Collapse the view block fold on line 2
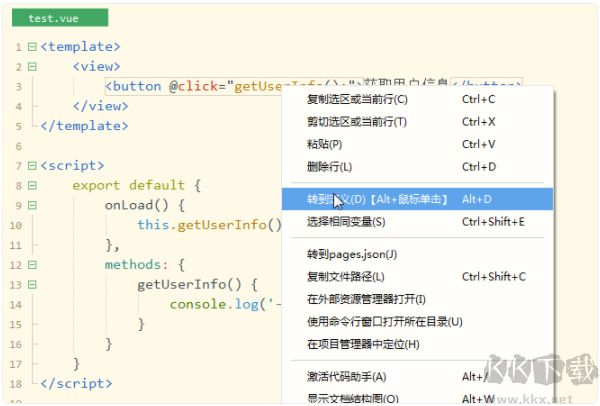Viewport: 600px width, 406px height. pos(32,66)
